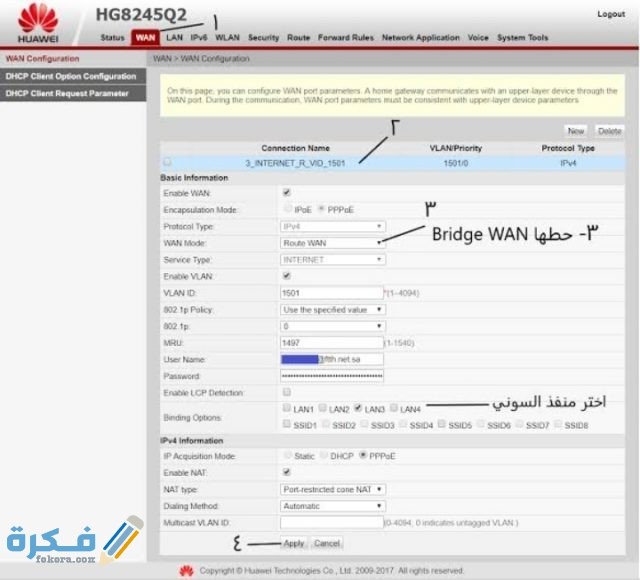Click the Logout link
Screen dimensions: 640x580
[x=611, y=14]
